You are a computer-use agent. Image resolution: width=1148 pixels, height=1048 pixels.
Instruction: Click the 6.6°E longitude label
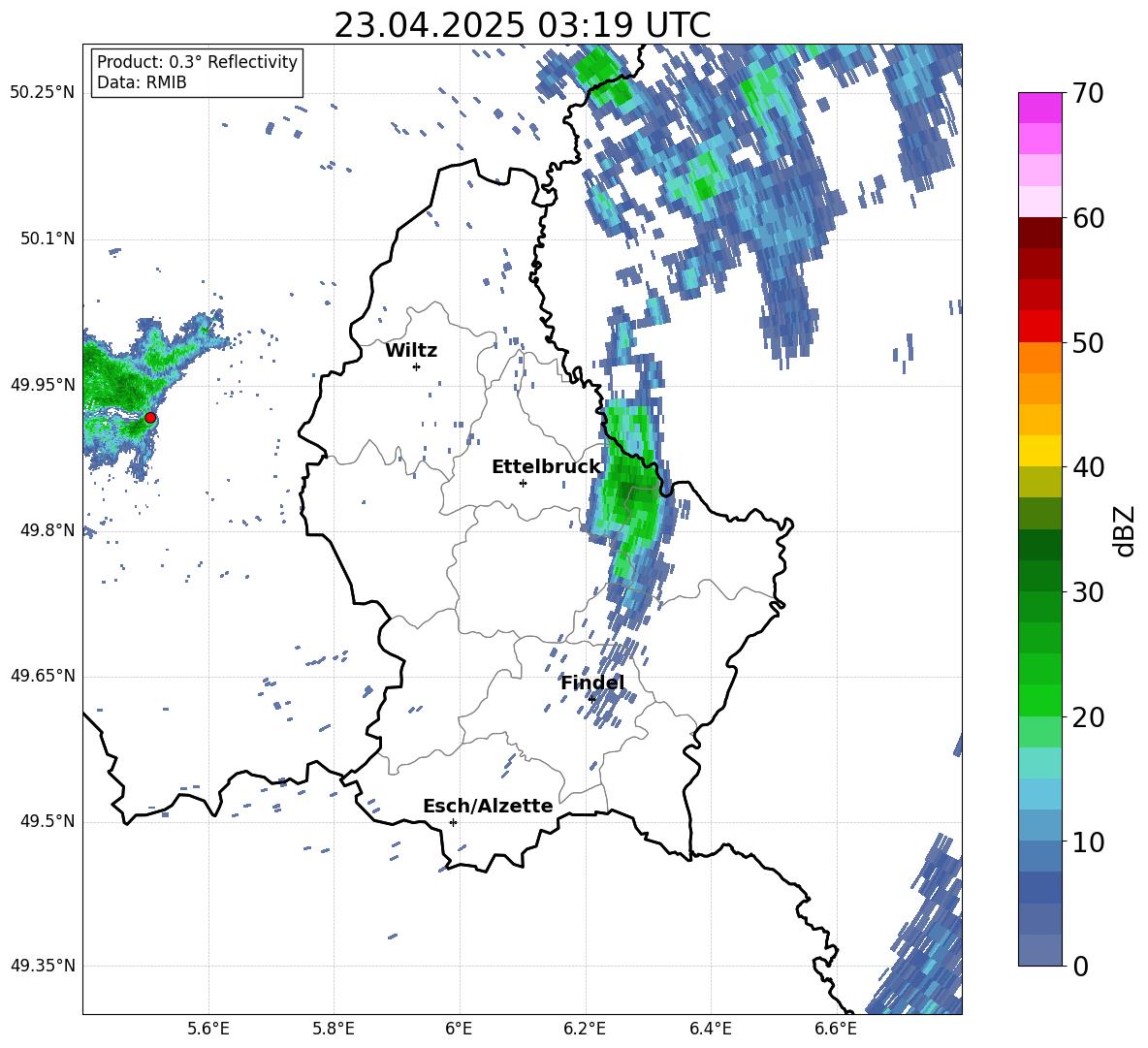(836, 1029)
